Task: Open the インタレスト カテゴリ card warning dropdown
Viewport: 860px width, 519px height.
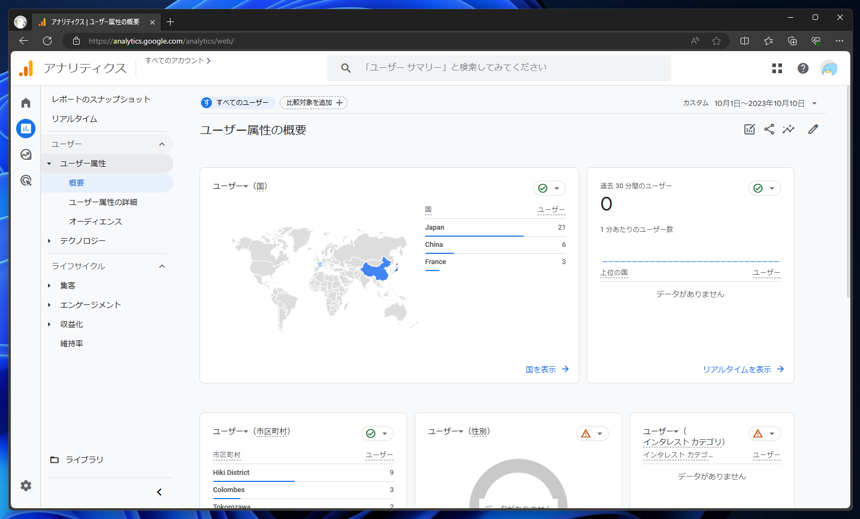Action: coord(765,433)
